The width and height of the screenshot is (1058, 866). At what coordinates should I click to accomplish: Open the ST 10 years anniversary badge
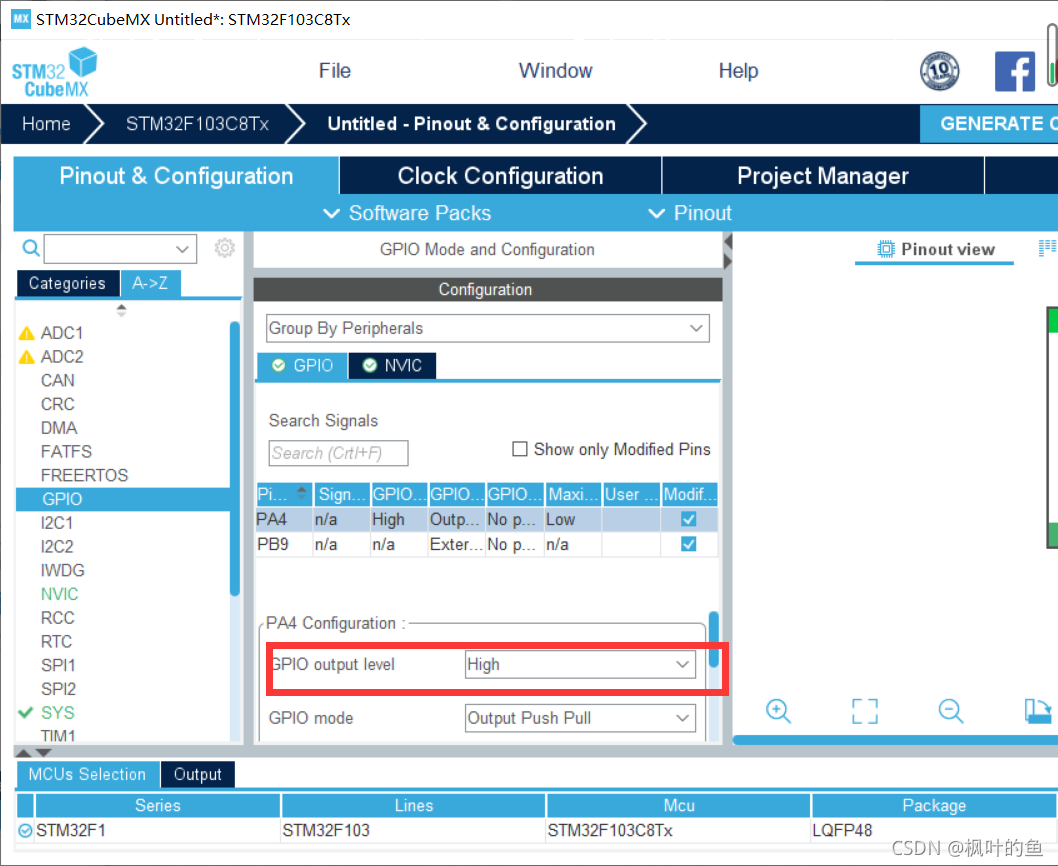click(939, 71)
